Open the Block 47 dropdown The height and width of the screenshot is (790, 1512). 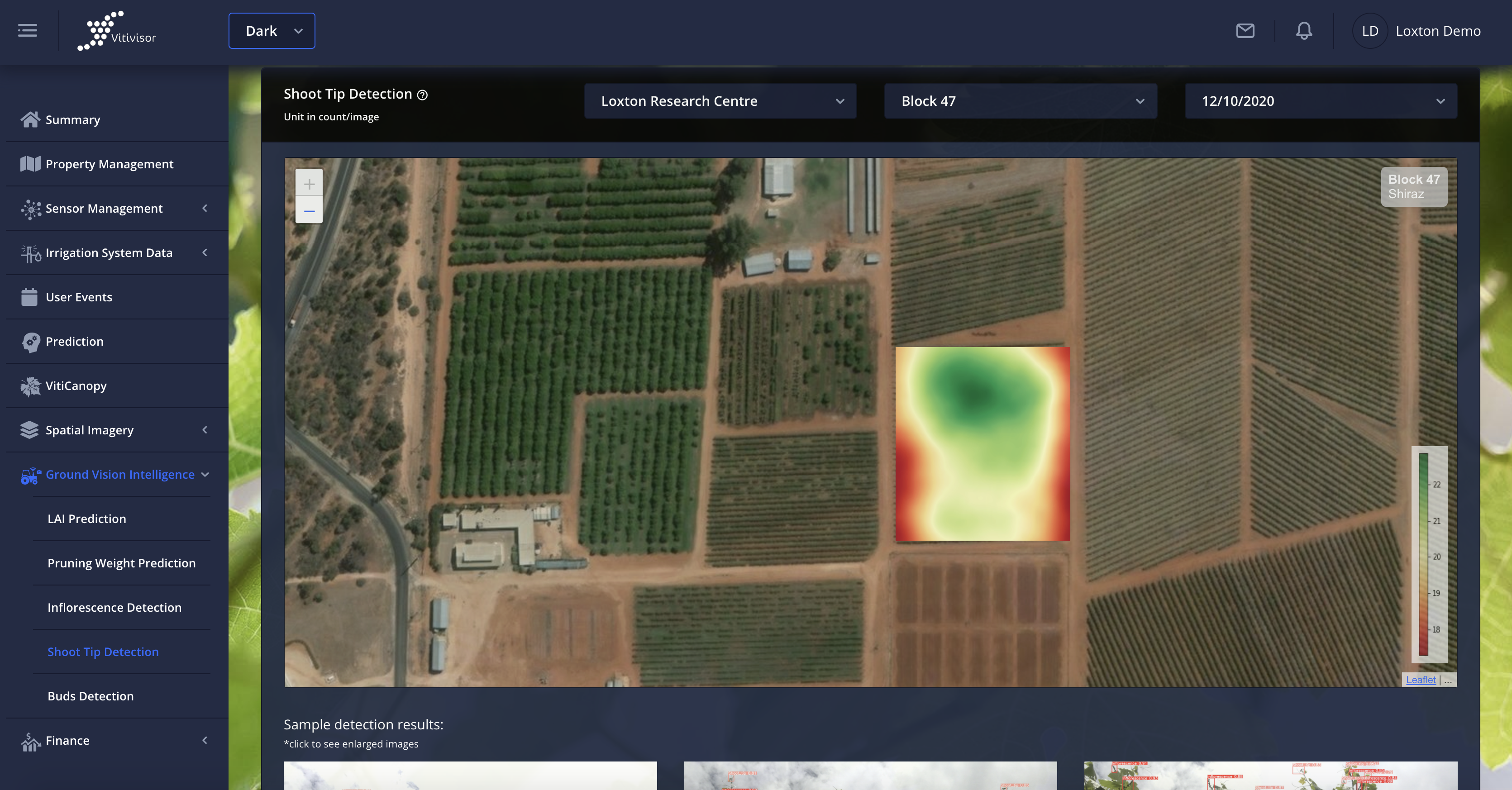point(1020,101)
